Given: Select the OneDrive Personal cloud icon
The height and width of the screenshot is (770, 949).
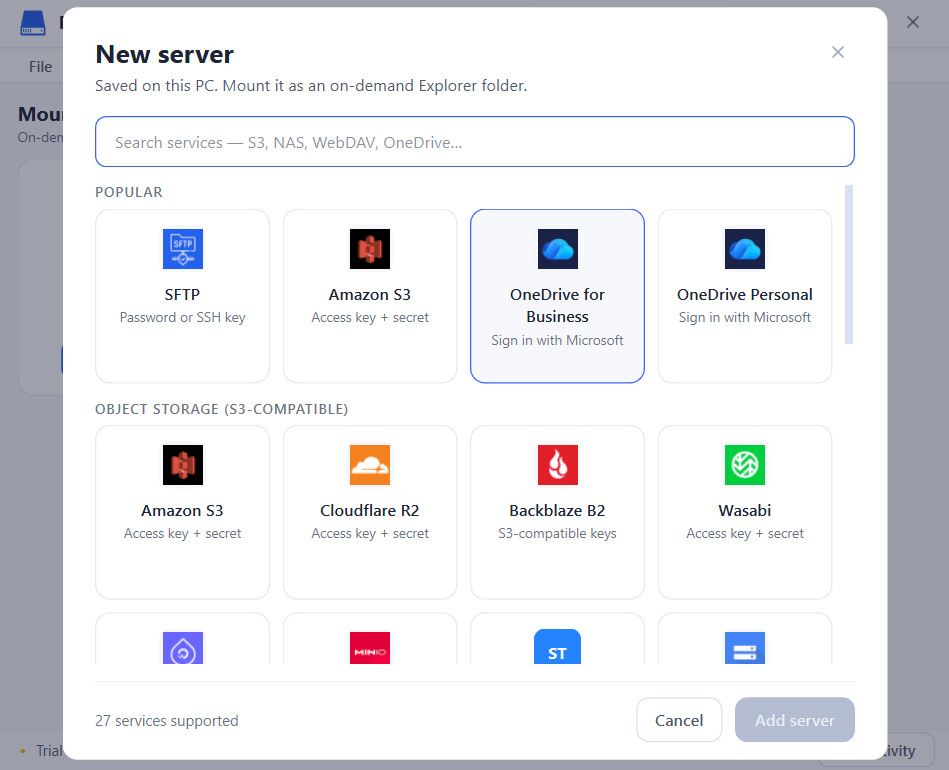Looking at the screenshot, I should tap(744, 249).
